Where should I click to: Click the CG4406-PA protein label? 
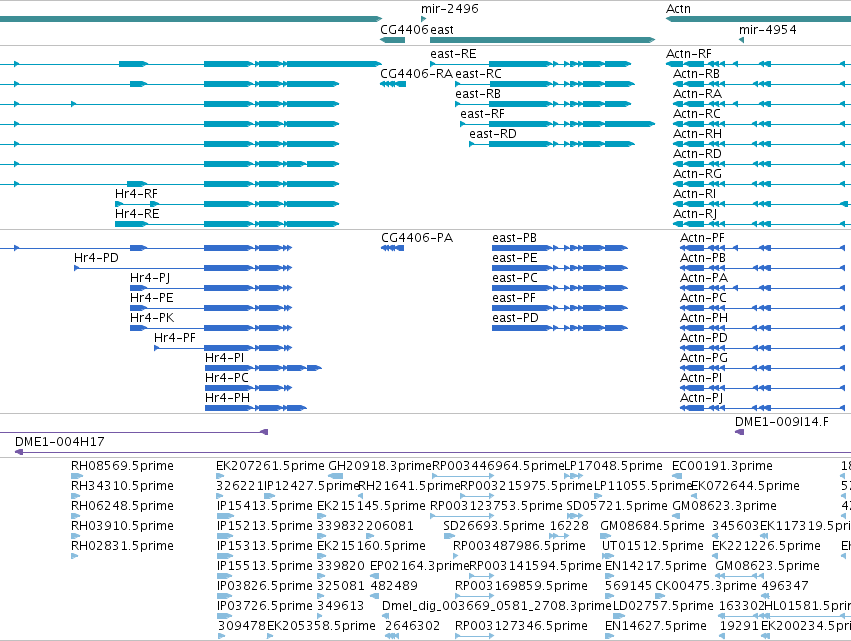point(417,238)
